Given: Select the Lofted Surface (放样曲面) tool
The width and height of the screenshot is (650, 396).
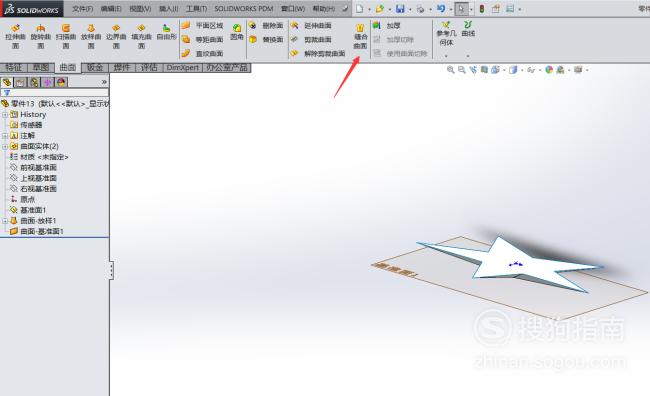Looking at the screenshot, I should click(x=91, y=36).
